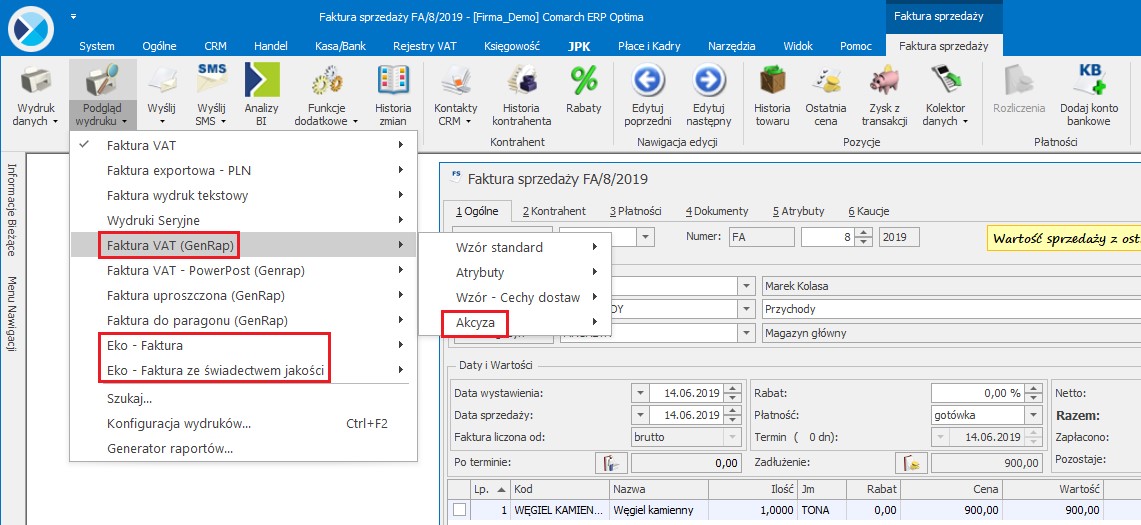Click the invoice number field showing 8
1141x525 pixels.
(828, 237)
